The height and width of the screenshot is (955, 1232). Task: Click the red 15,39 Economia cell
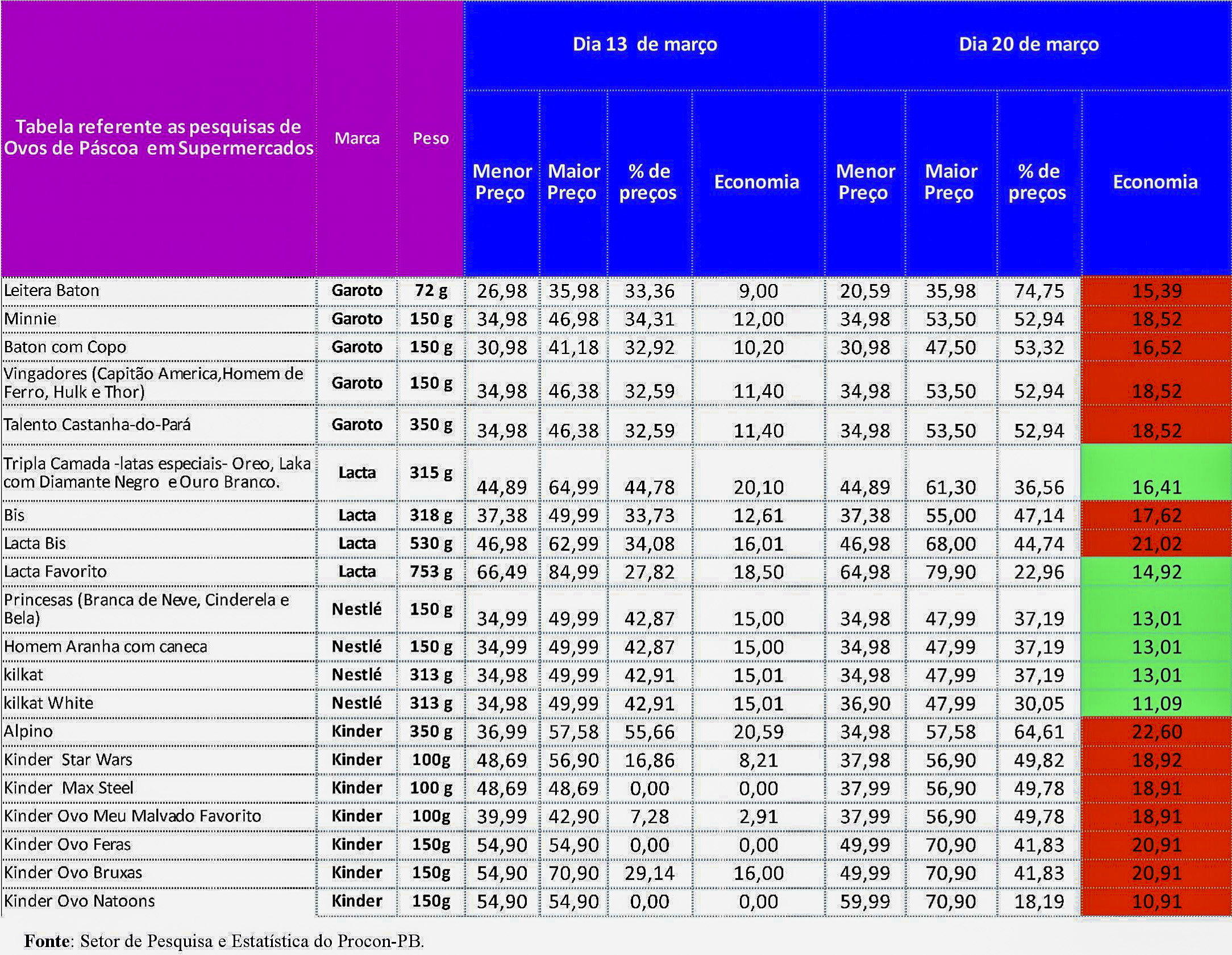[x=1156, y=291]
